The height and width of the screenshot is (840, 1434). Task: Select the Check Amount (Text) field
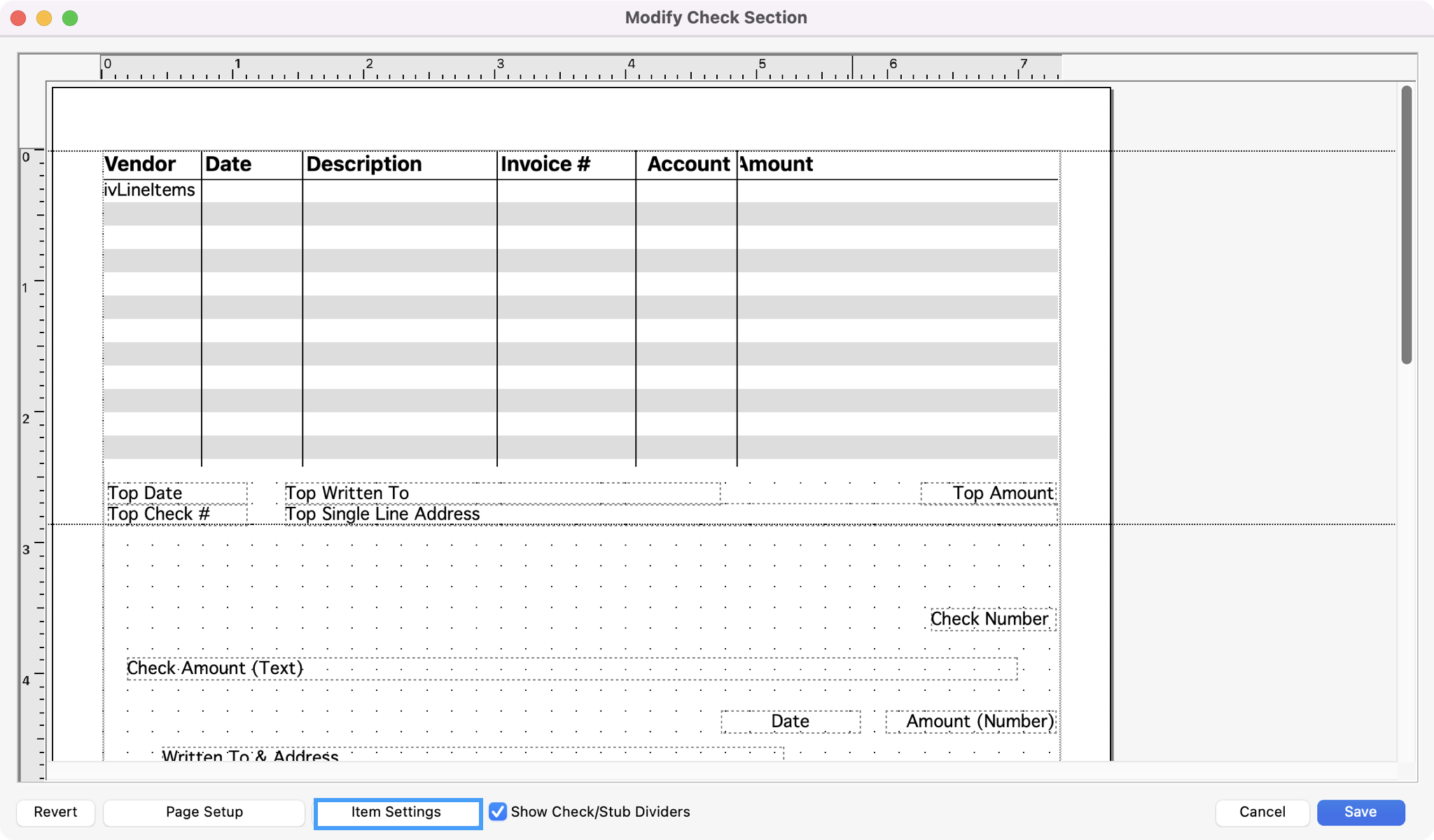[x=571, y=668]
